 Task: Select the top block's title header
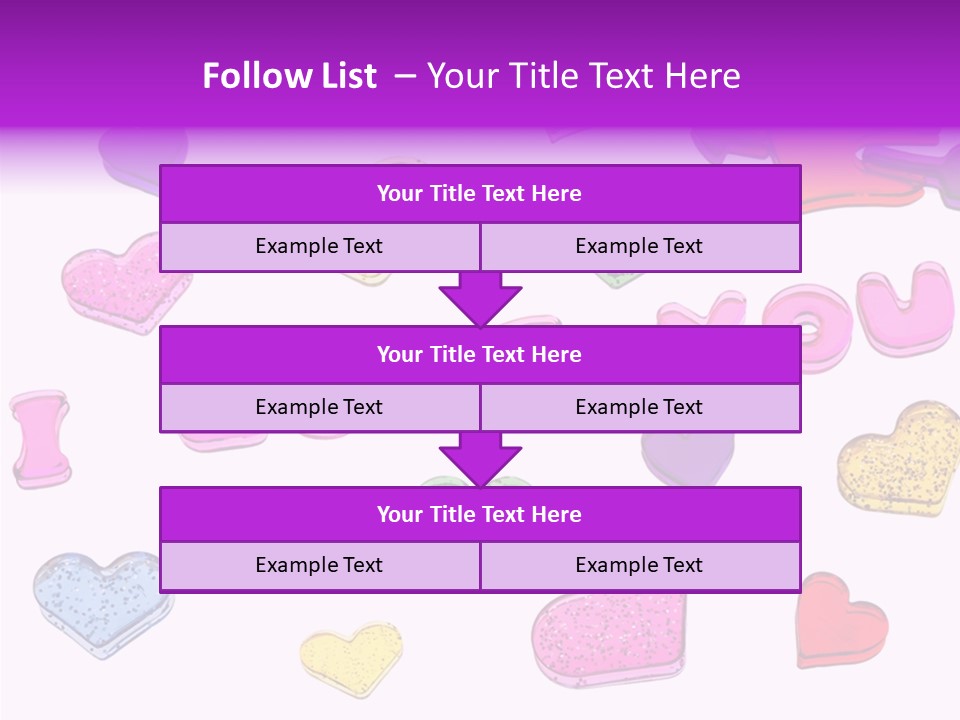(x=480, y=194)
